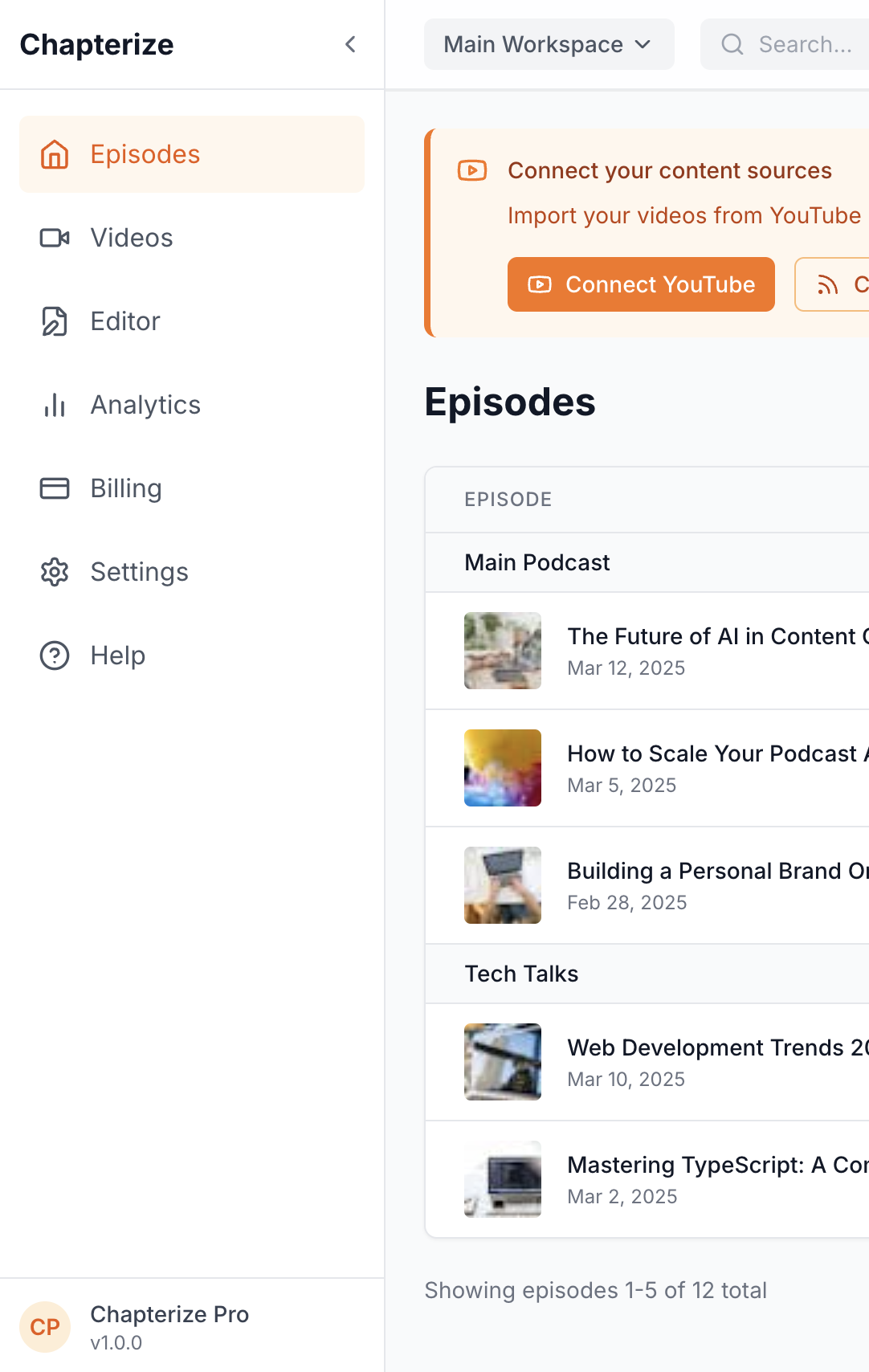Click the search magnifier icon

732,44
